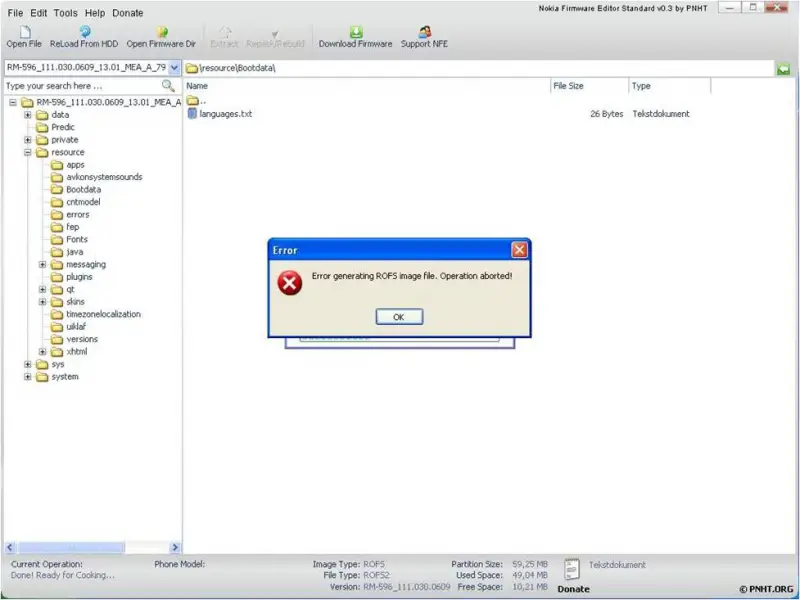Open the Donate menu
This screenshot has height=600, width=800.
(128, 13)
